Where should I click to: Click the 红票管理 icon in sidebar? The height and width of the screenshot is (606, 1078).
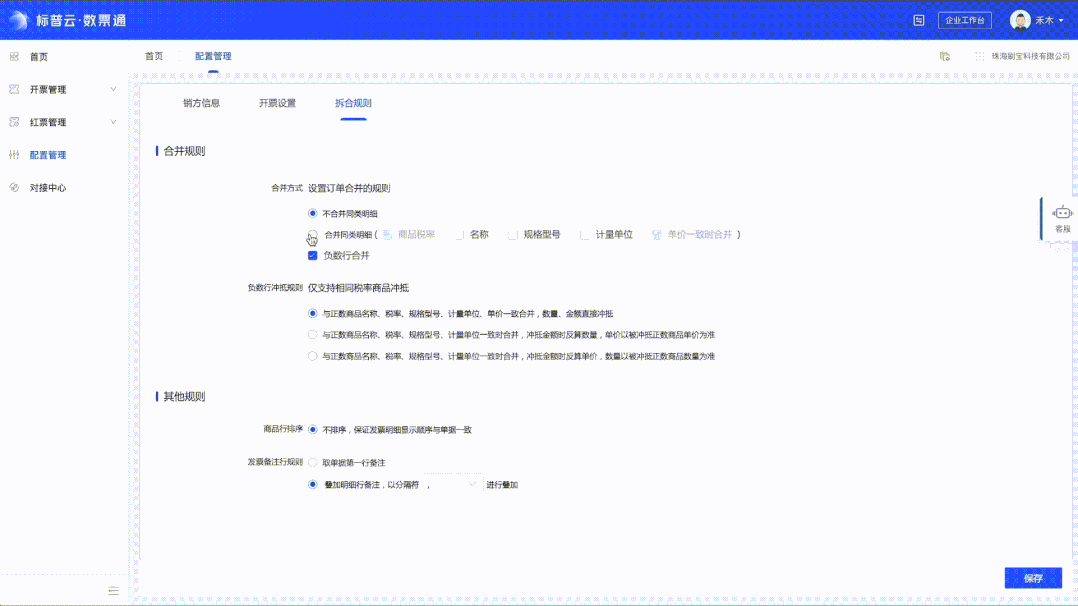click(14, 122)
